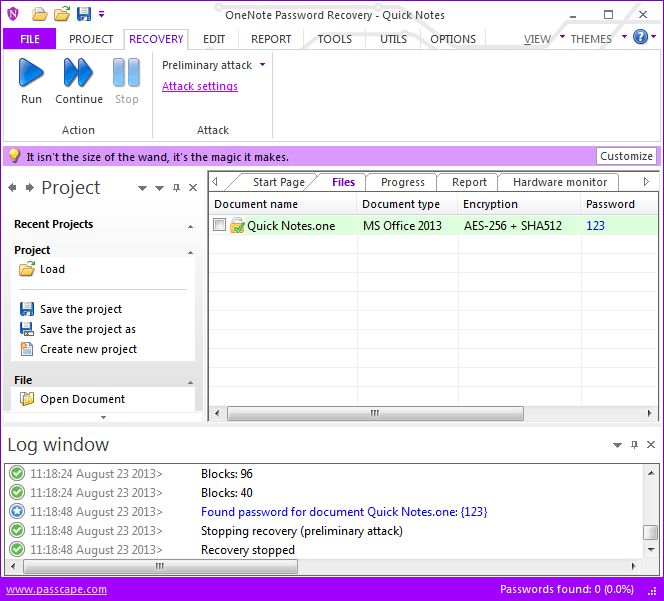The height and width of the screenshot is (601, 664).
Task: Click the Load folder icon
Action: click(27, 269)
